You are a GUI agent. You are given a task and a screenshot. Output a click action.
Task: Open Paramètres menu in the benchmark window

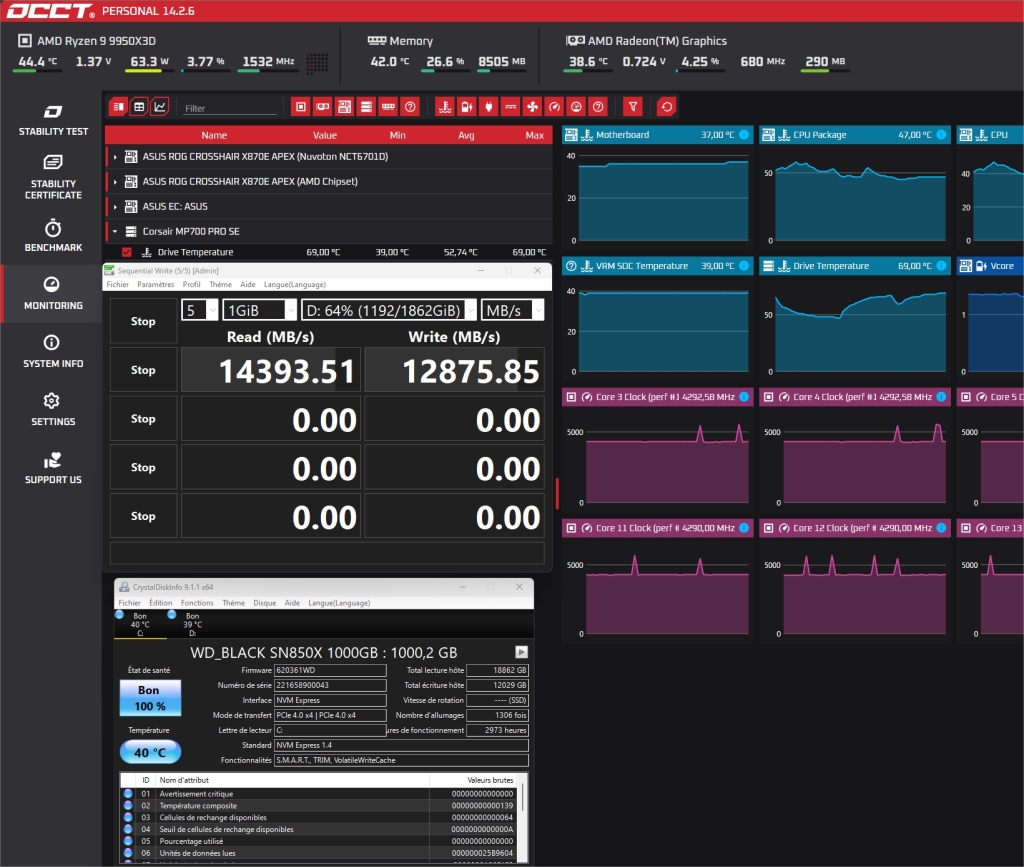[155, 285]
